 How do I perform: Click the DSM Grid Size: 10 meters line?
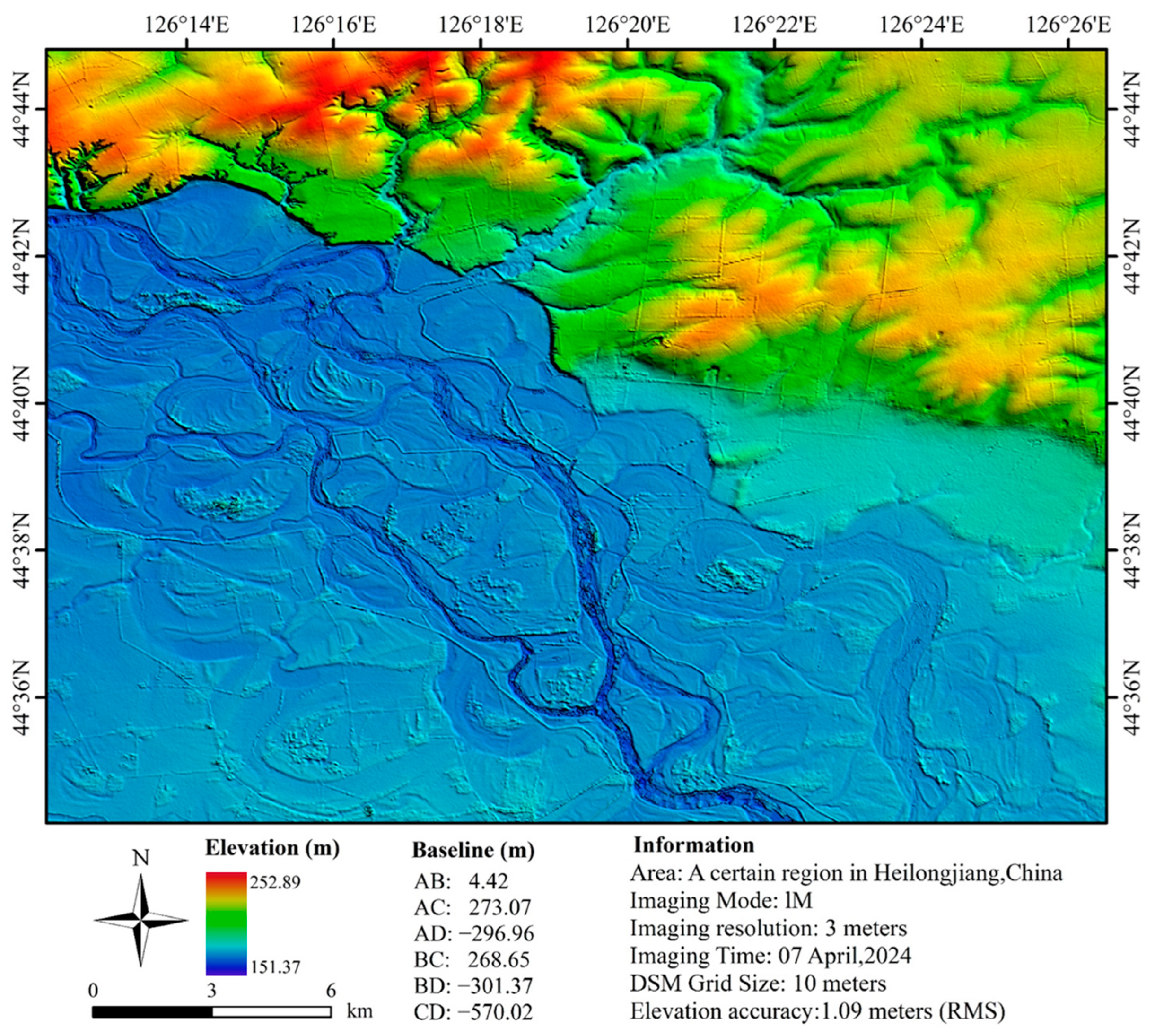(758, 984)
